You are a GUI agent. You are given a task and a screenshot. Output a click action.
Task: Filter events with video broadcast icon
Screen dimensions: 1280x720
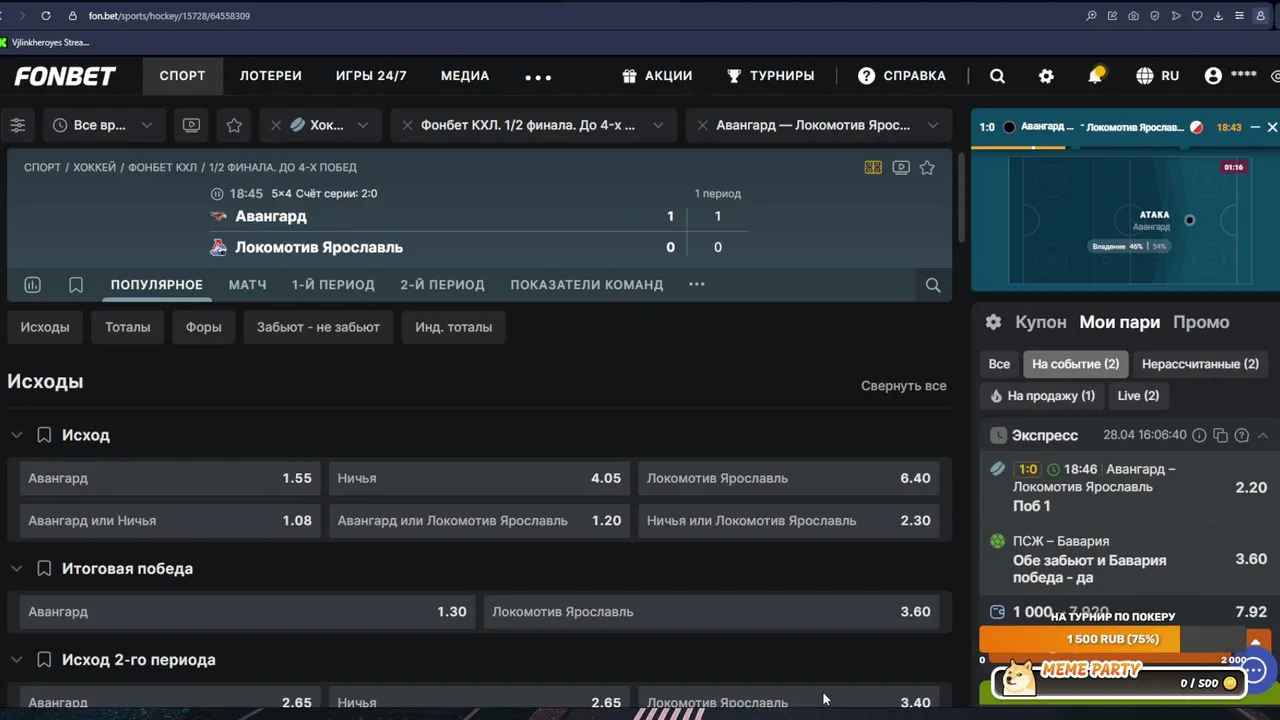[x=191, y=125]
